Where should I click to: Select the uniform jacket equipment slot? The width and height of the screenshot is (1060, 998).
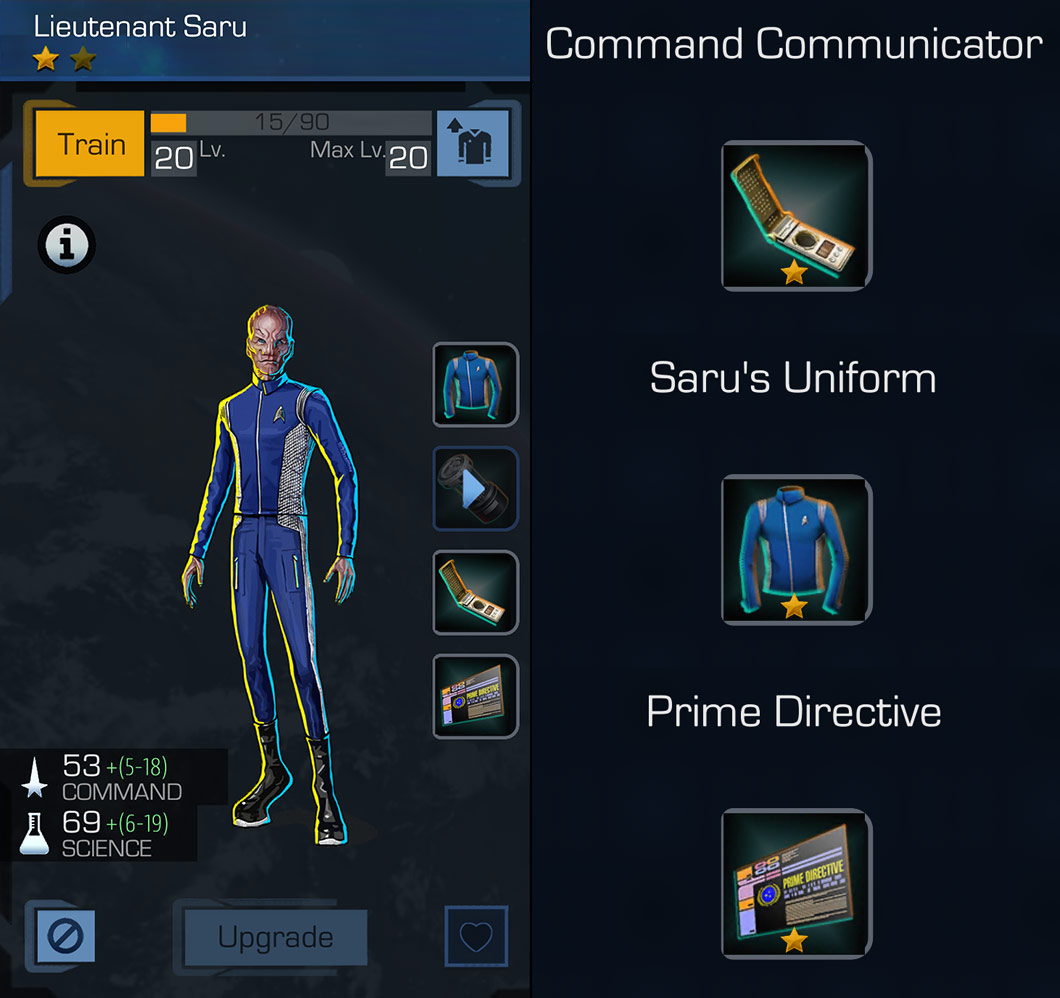click(x=475, y=384)
